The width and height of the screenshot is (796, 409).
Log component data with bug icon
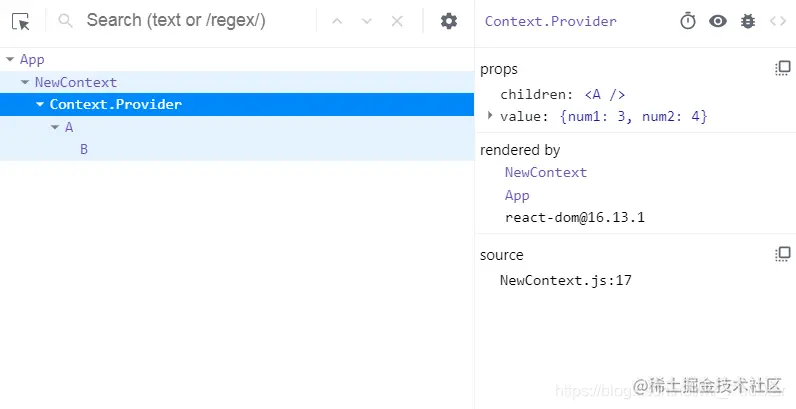748,21
